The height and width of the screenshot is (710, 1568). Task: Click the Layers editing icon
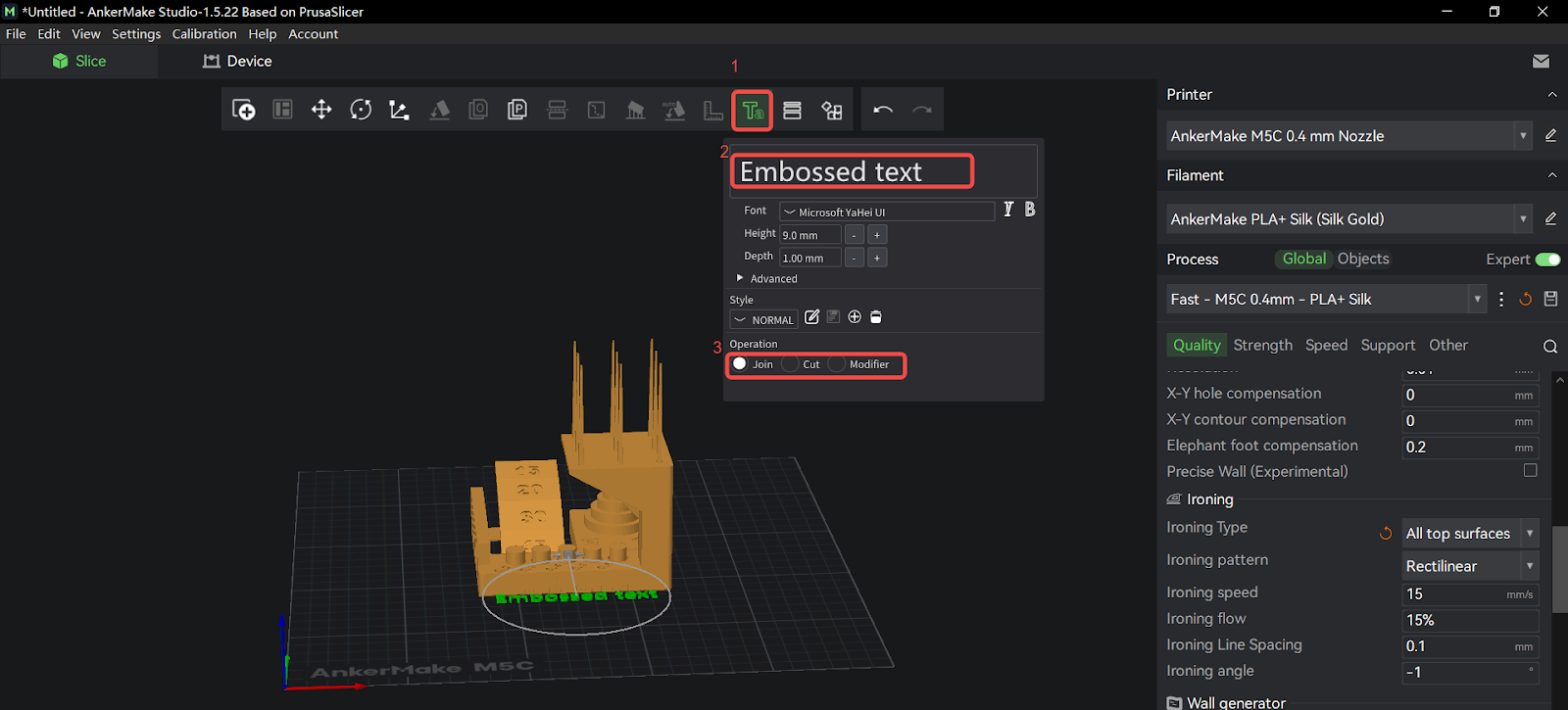(x=792, y=110)
